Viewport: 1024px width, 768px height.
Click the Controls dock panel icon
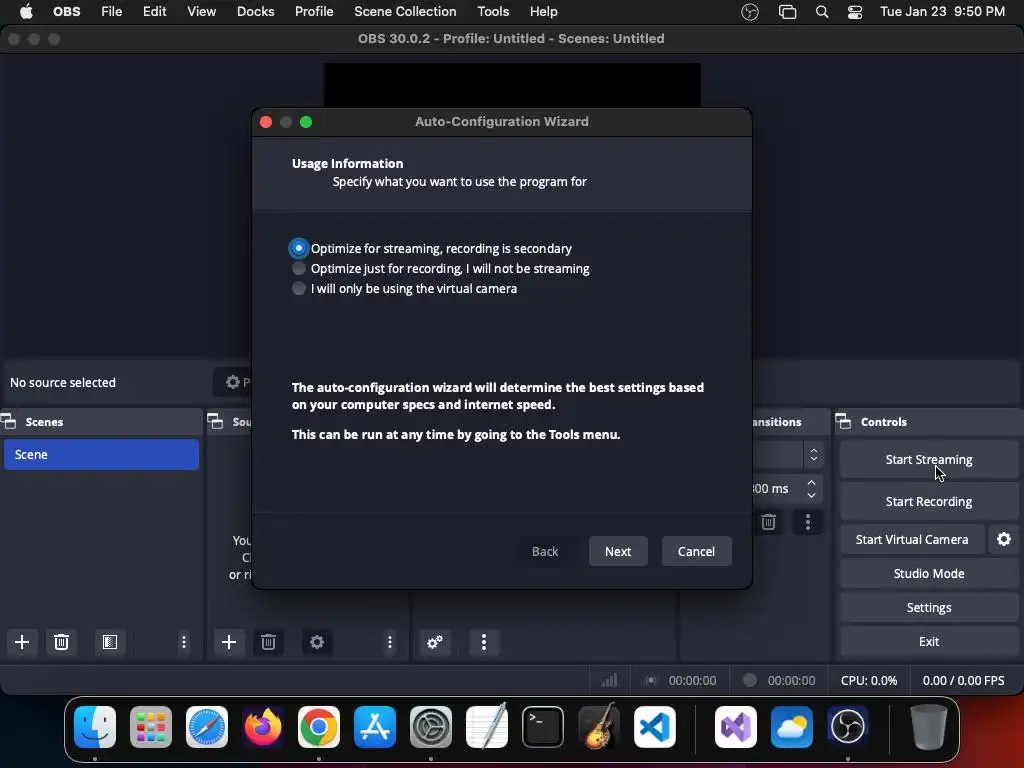[x=844, y=422]
